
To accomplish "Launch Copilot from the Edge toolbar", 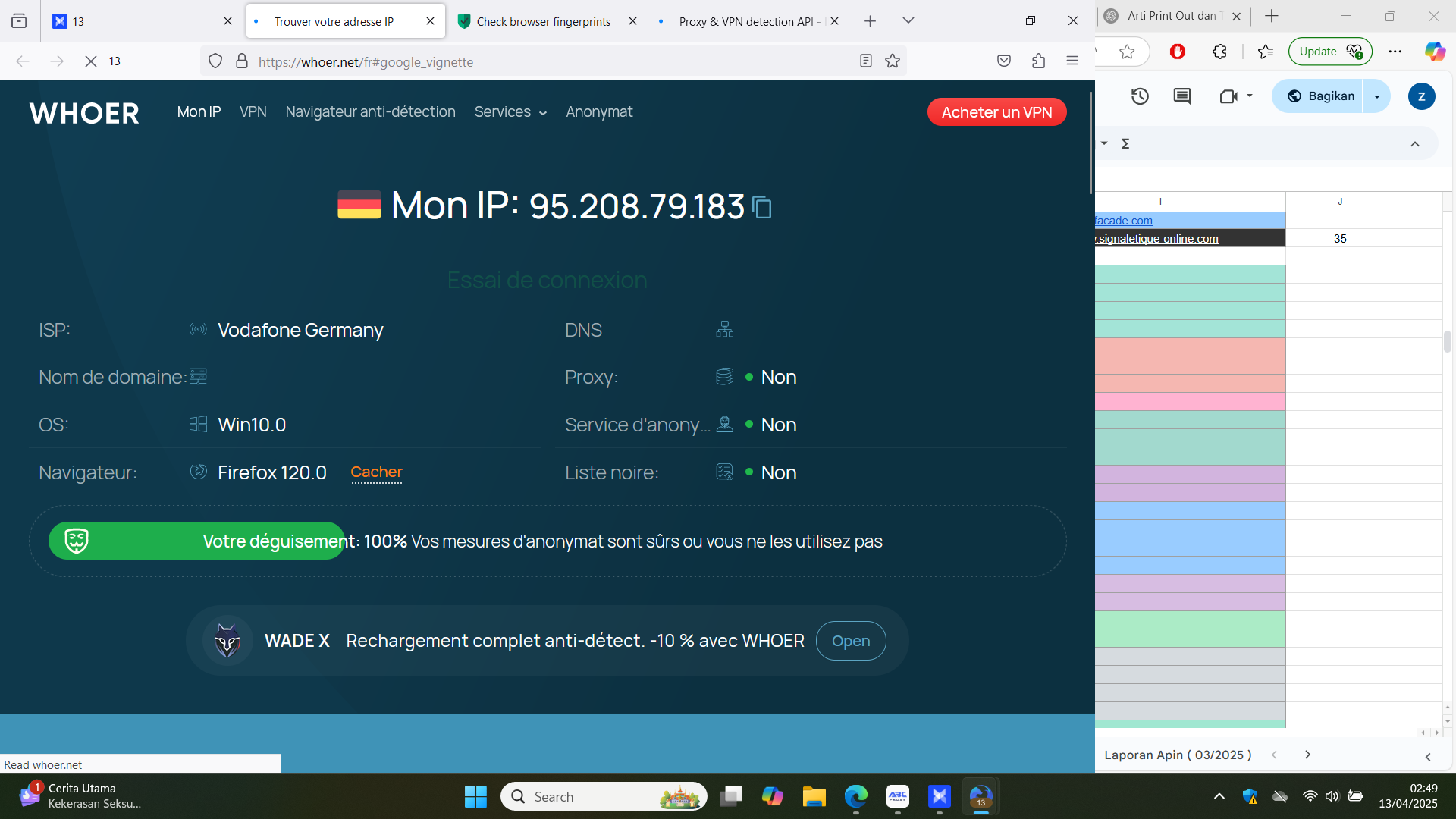I will tap(1435, 52).
